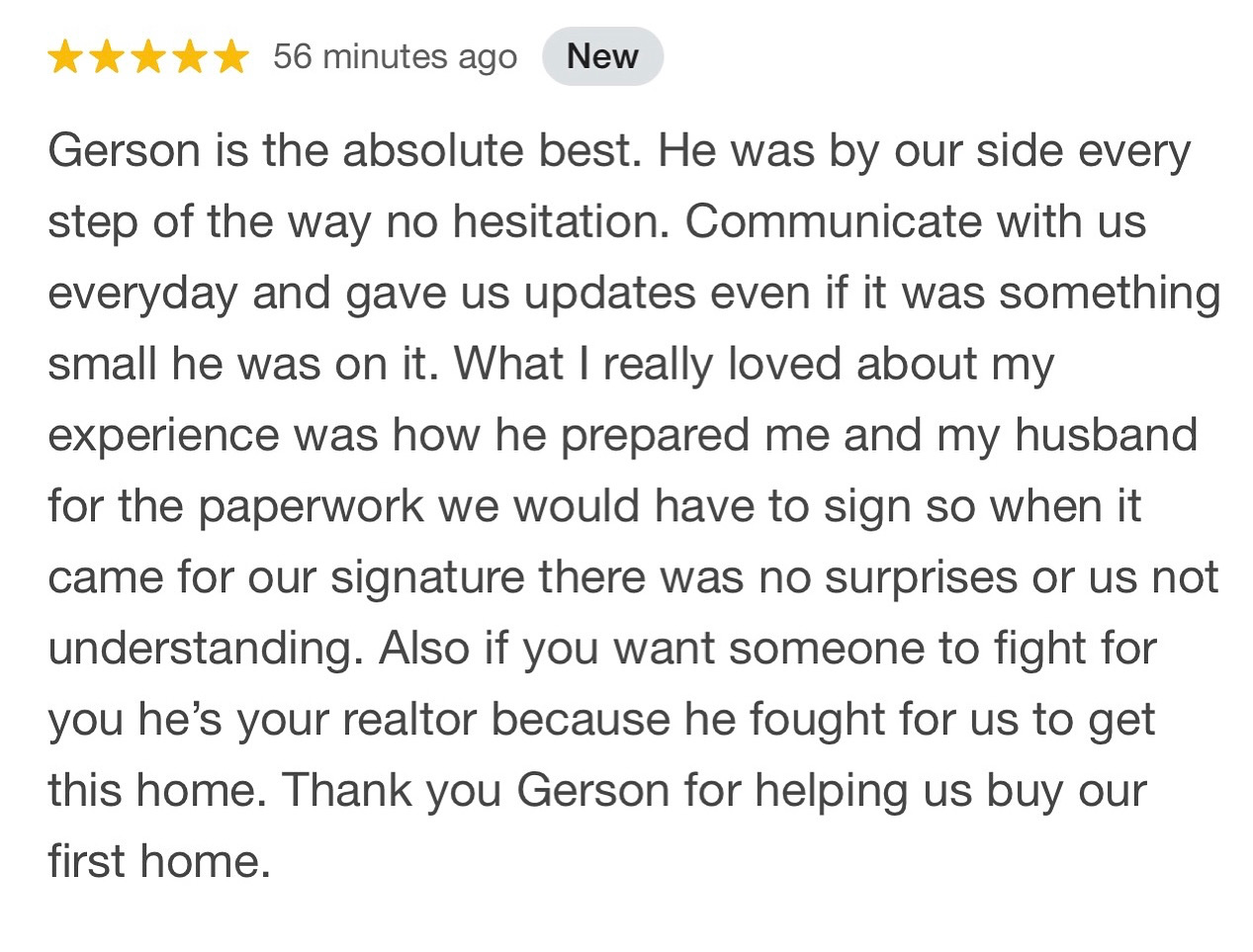Click the word "realtor" in the review
Screen dimensions: 1253x952
pyautogui.click(x=409, y=721)
